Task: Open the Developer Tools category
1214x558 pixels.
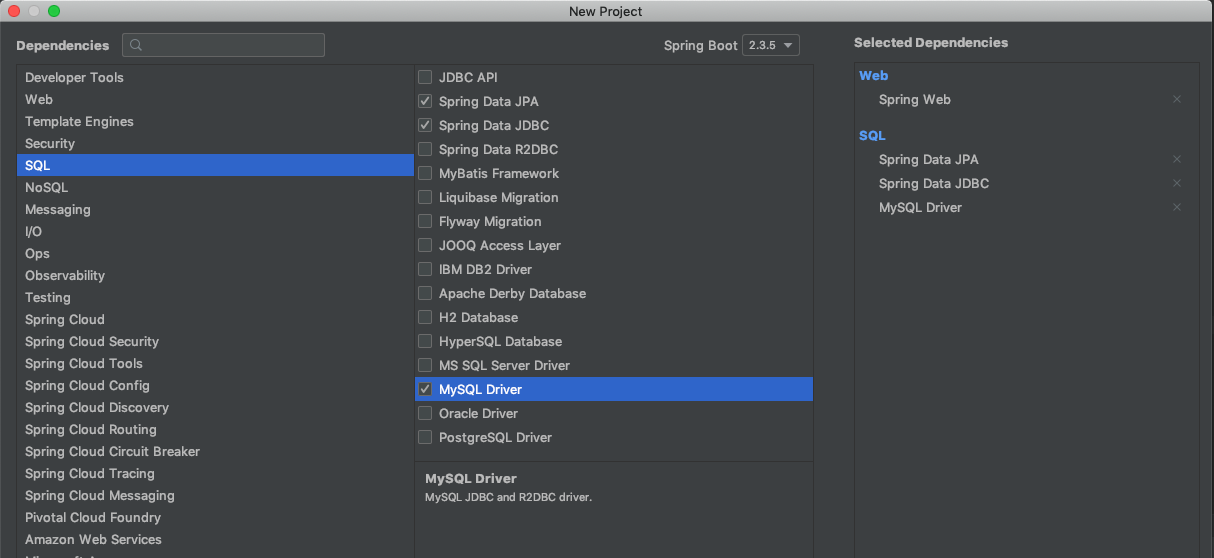Action: pos(74,77)
